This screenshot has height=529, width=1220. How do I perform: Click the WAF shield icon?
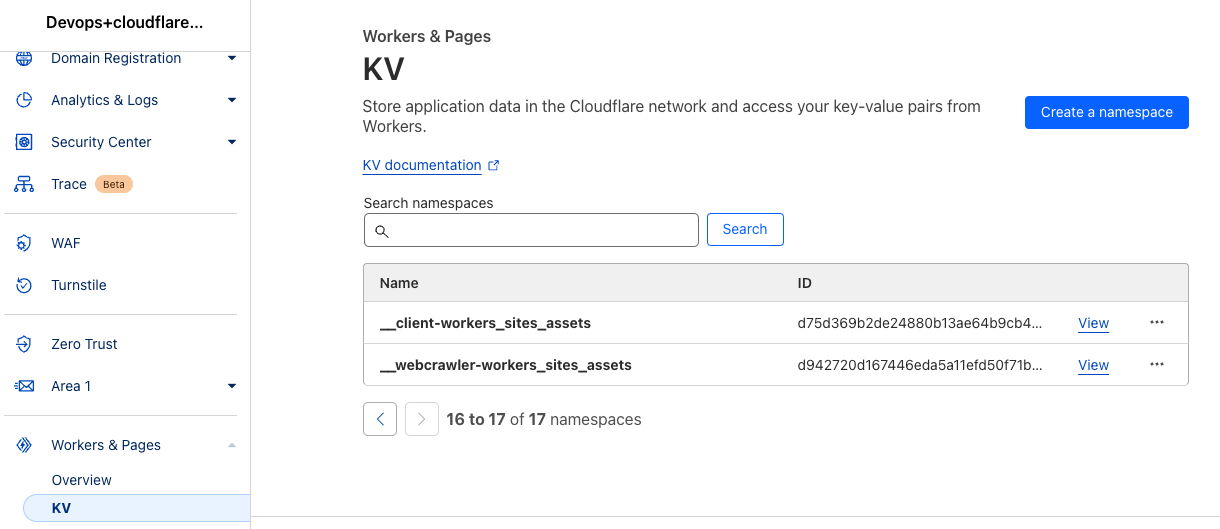pos(25,243)
